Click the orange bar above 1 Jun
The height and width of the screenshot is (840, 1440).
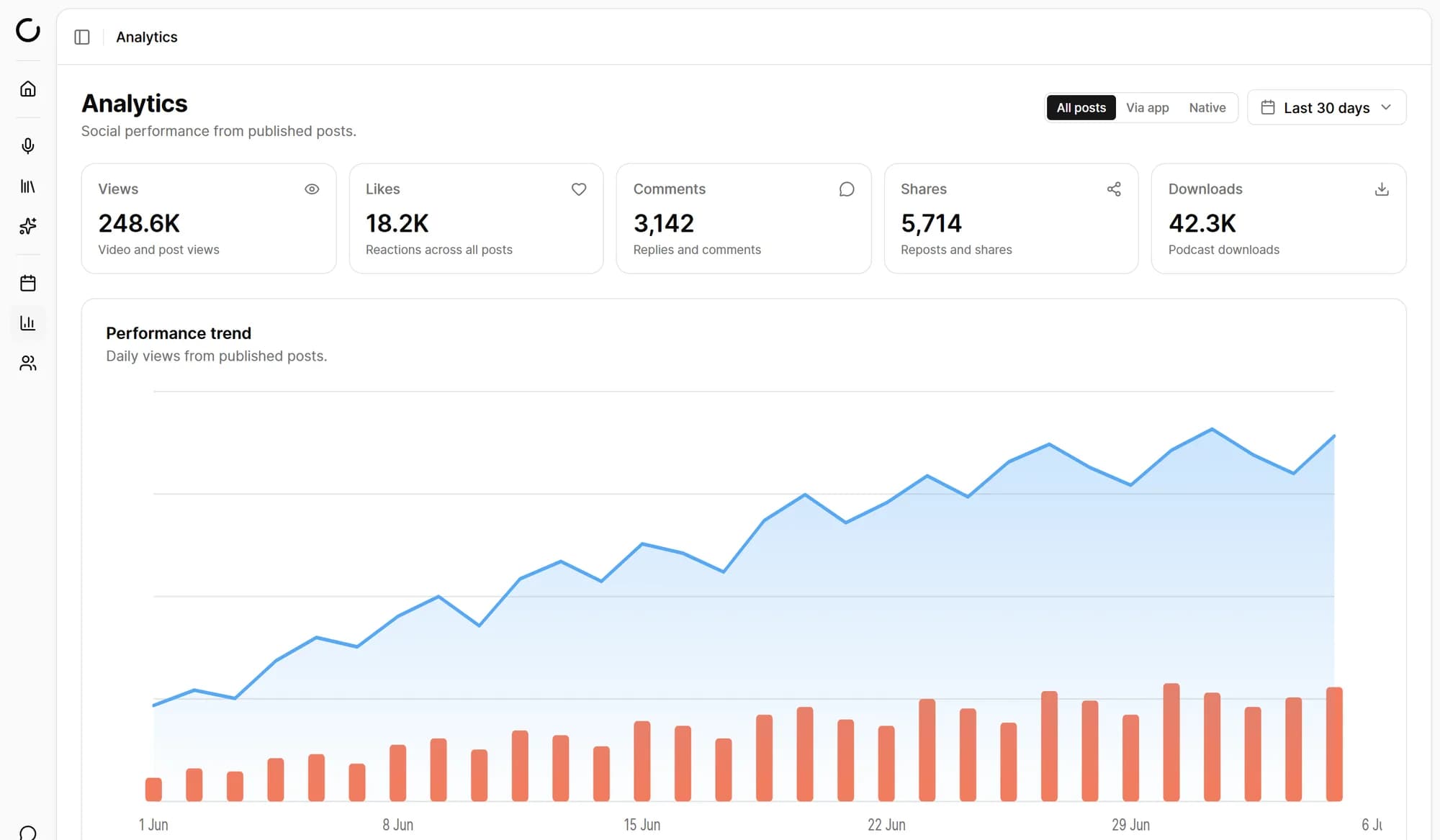(x=153, y=789)
